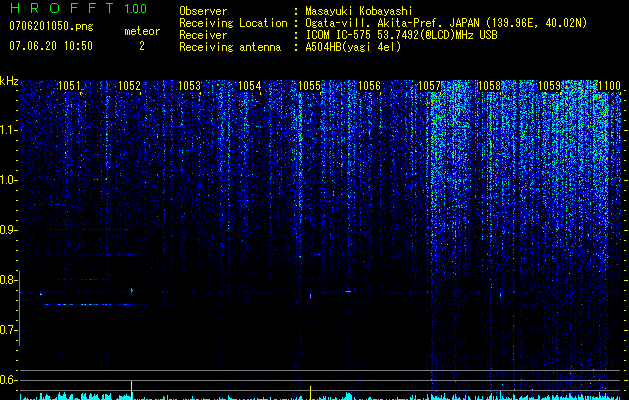629x400 pixels.
Task: Click the 1055 time marker
Action: 310,86
